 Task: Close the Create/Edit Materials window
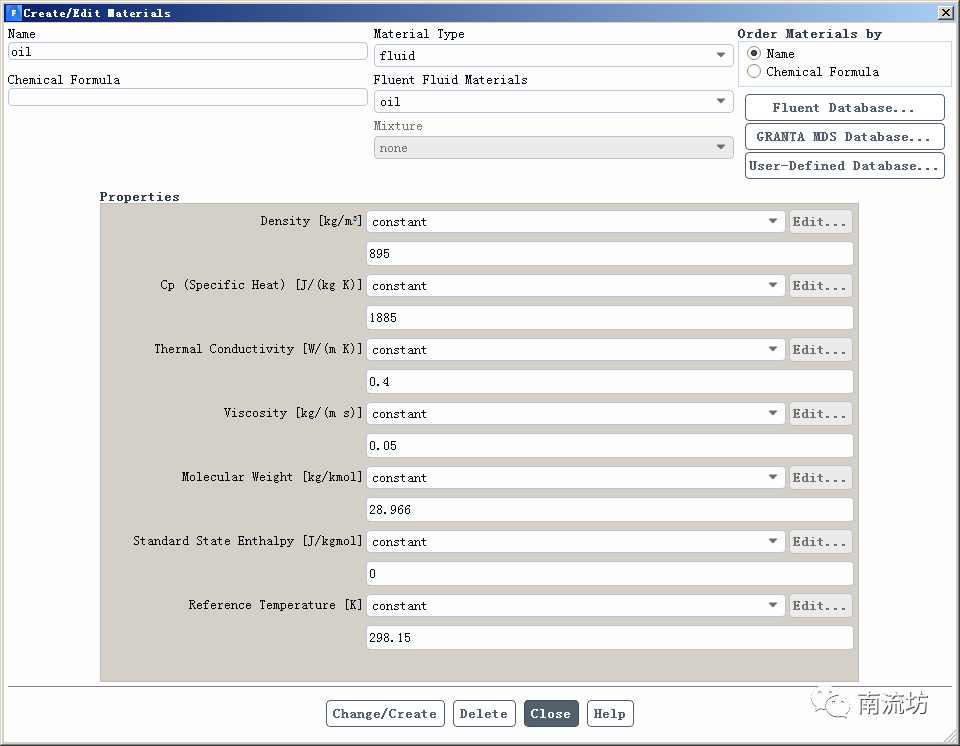click(x=945, y=13)
